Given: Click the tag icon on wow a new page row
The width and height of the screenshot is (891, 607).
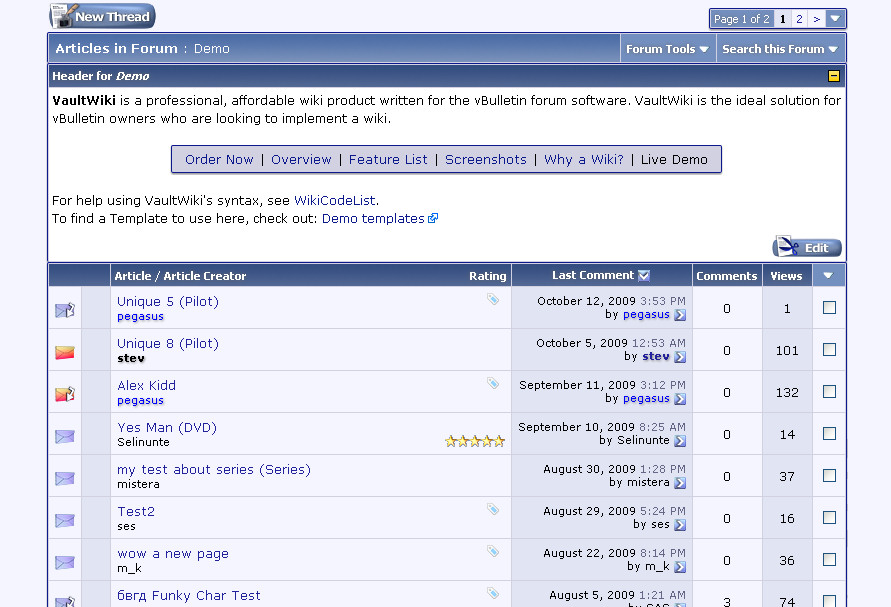Looking at the screenshot, I should [493, 551].
